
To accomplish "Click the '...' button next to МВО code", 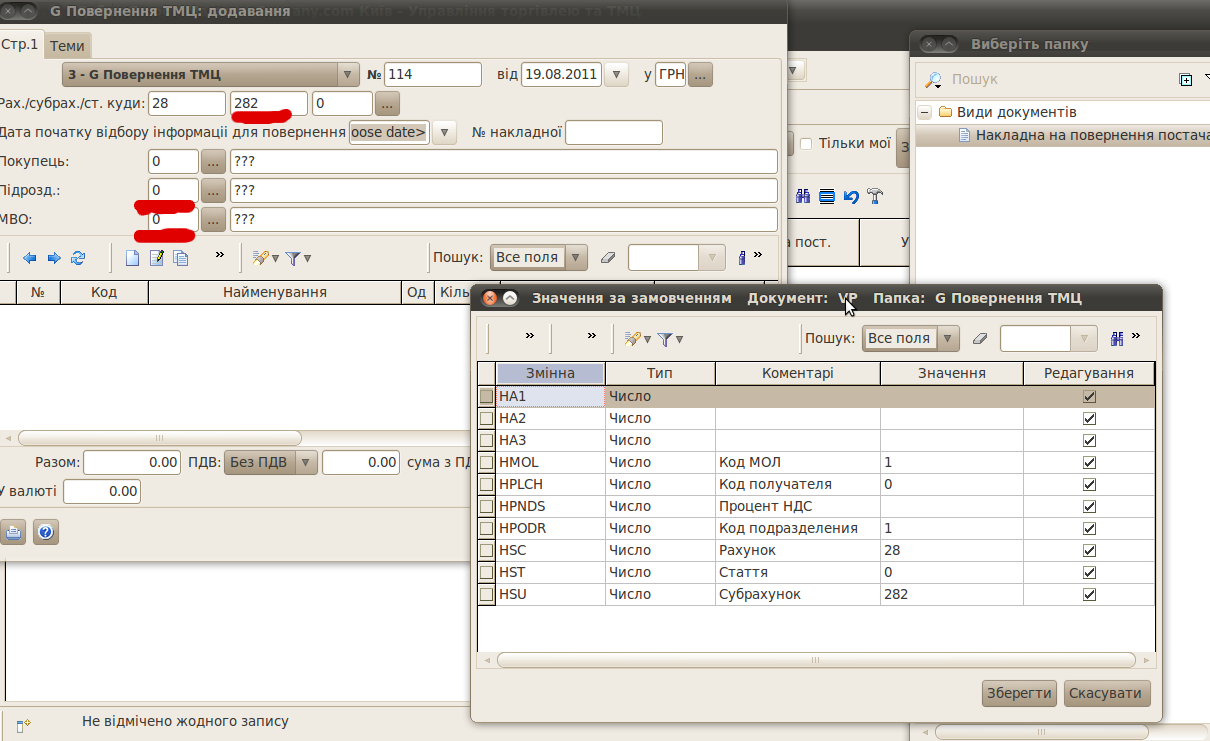I will (213, 220).
